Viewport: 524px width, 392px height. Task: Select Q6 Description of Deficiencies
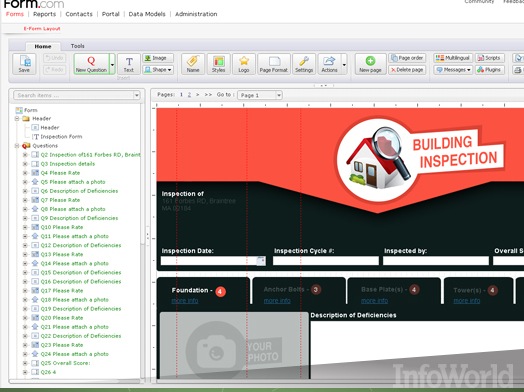79,191
